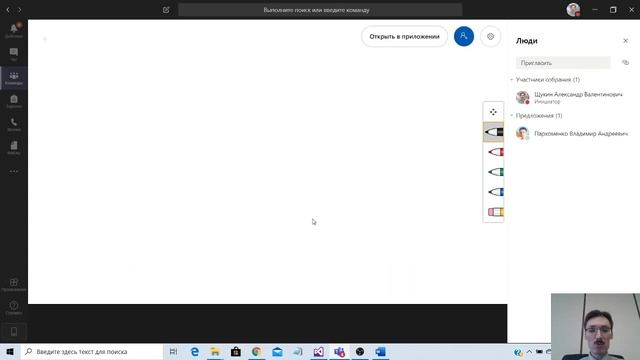Open Files section in the left sidebar

coord(14,148)
